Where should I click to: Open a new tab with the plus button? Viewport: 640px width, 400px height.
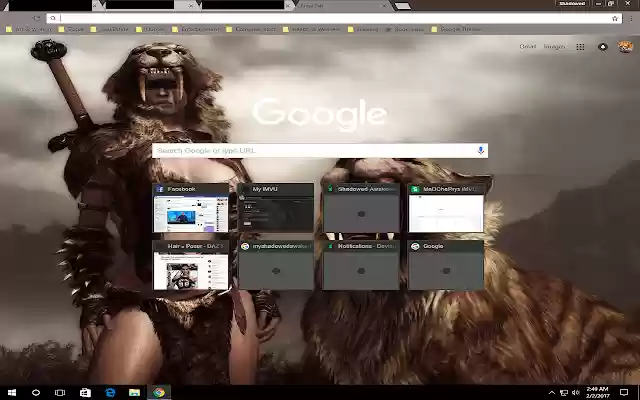click(x=402, y=6)
